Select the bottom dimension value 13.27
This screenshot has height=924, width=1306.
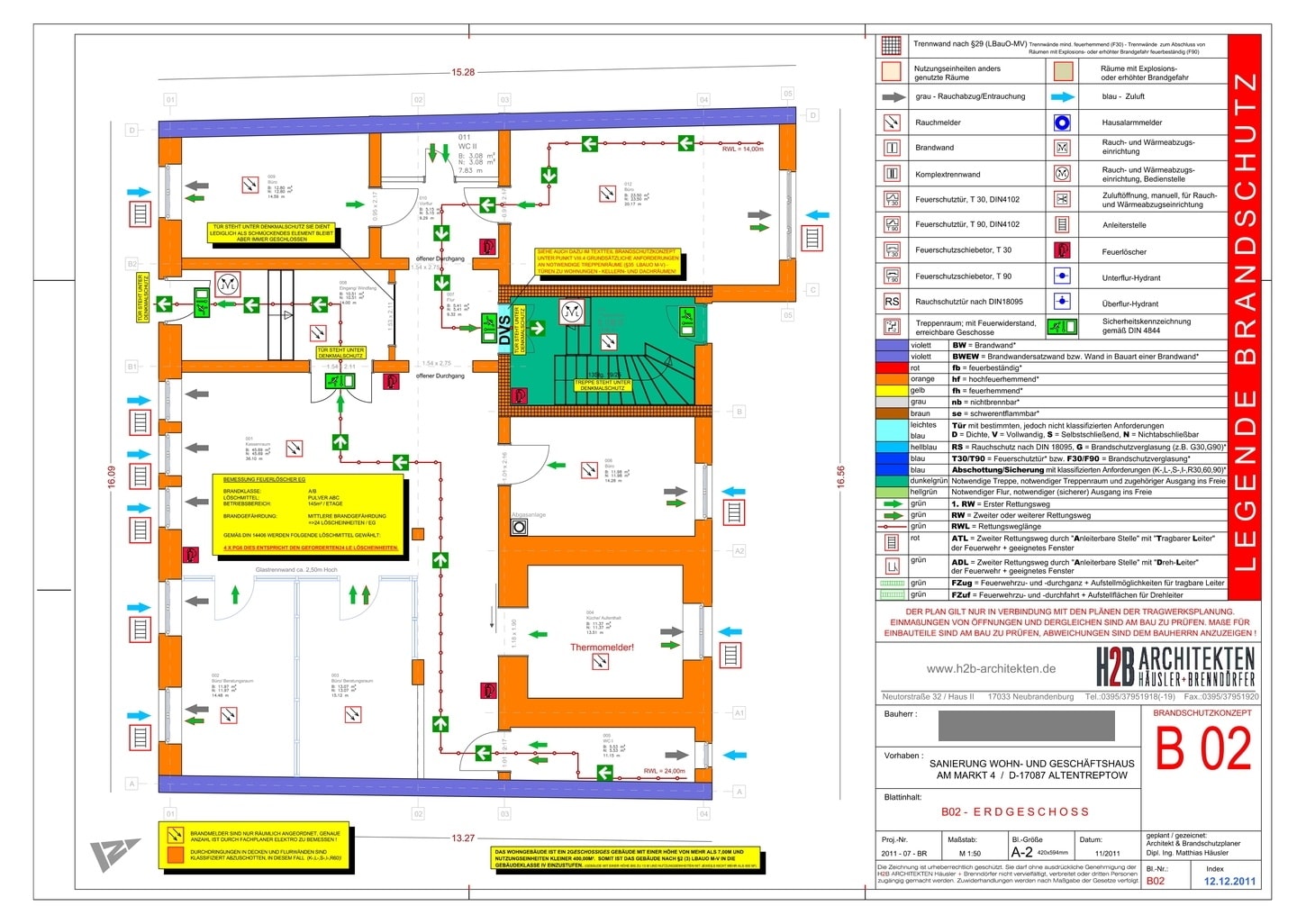[x=463, y=838]
